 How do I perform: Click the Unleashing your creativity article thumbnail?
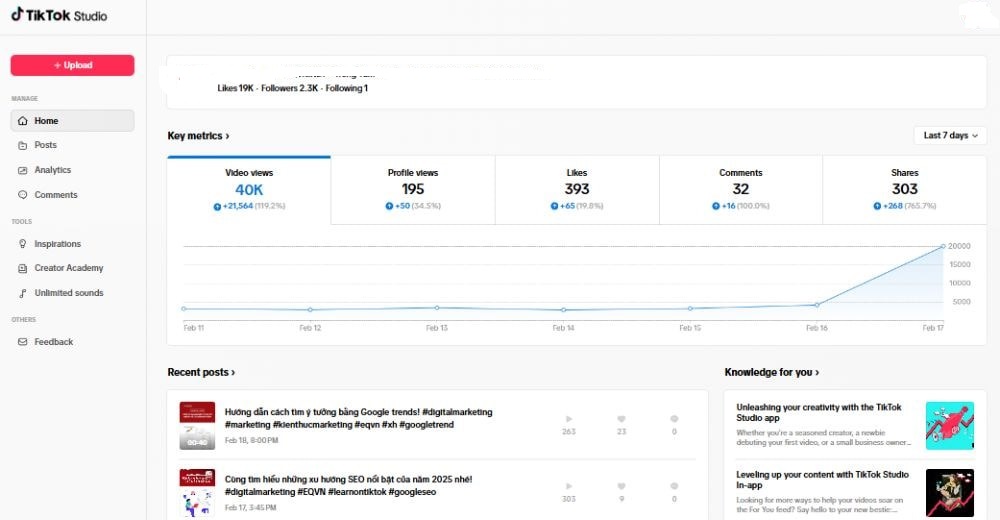click(x=950, y=426)
